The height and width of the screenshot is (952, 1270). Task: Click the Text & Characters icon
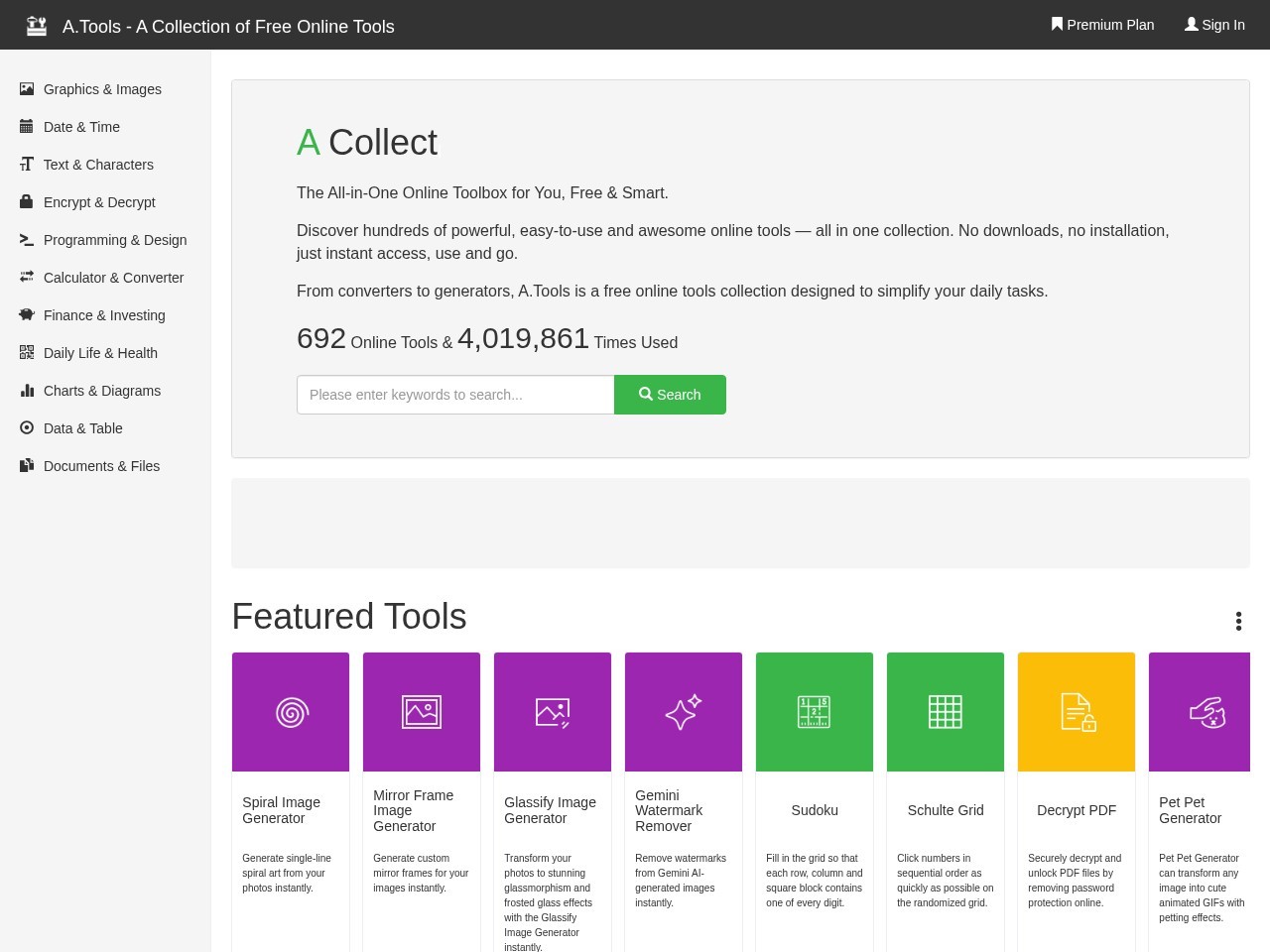[27, 165]
